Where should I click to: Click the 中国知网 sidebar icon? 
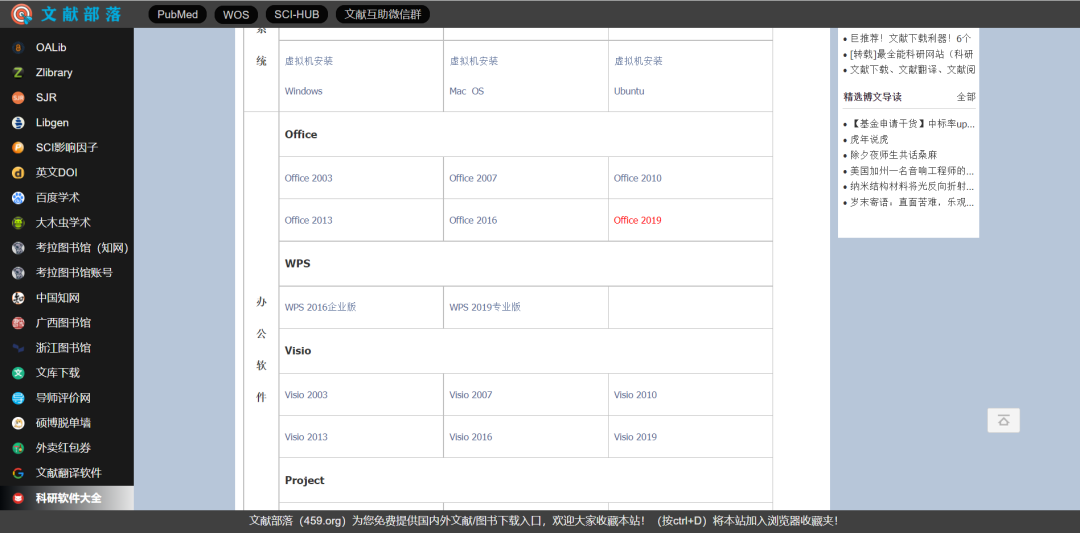(x=19, y=298)
